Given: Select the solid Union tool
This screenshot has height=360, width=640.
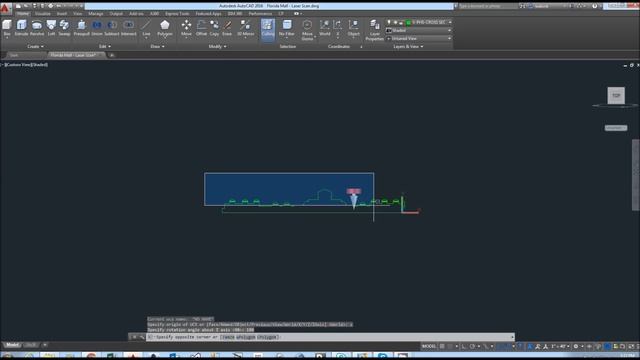Looking at the screenshot, I should pos(97,28).
